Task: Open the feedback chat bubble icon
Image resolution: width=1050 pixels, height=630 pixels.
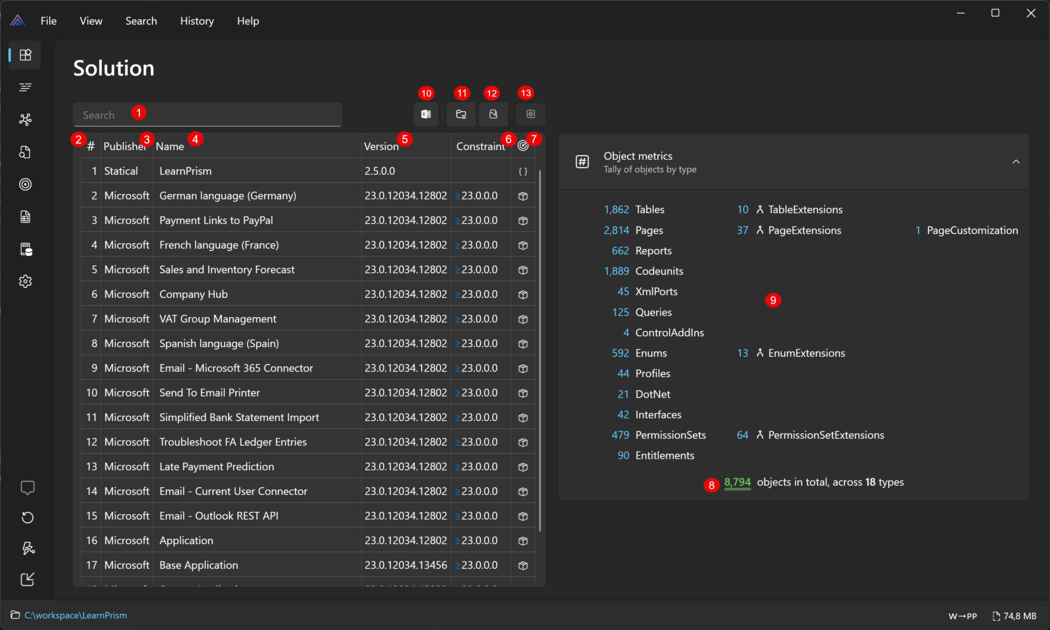Action: point(27,488)
